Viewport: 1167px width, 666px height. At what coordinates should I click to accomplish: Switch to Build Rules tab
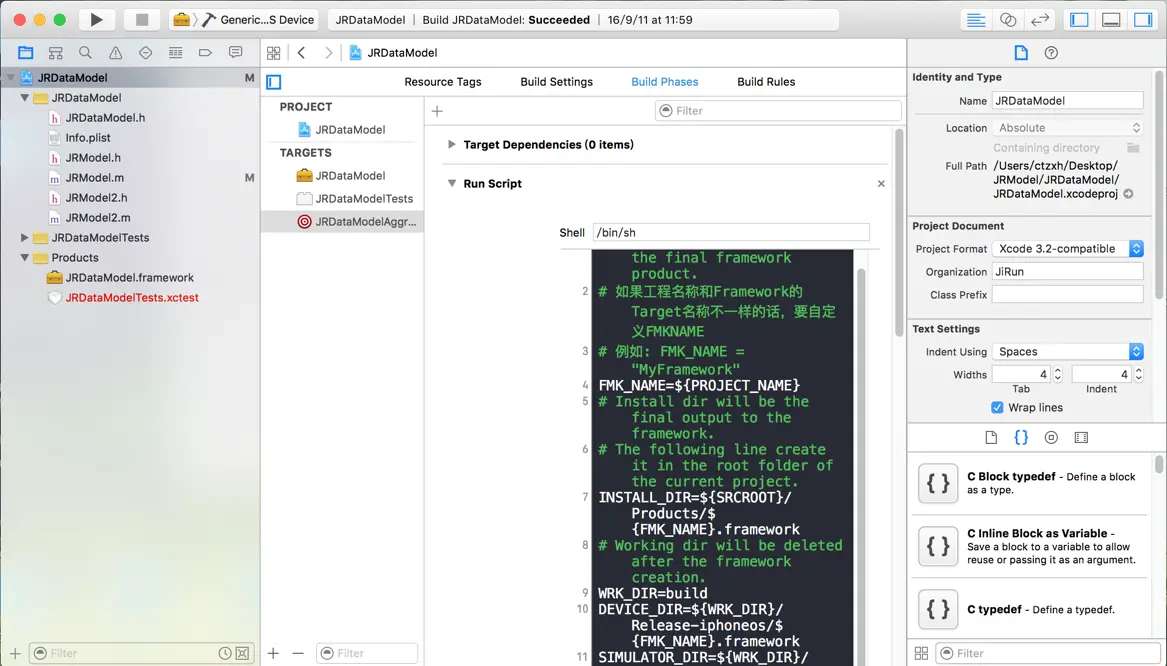[x=766, y=82]
